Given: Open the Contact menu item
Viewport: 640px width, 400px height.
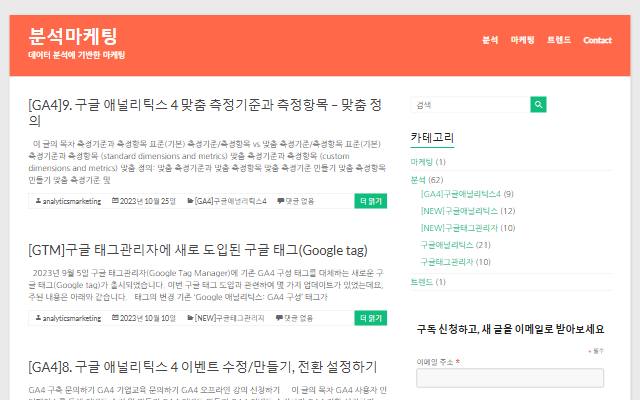Looking at the screenshot, I should point(597,40).
